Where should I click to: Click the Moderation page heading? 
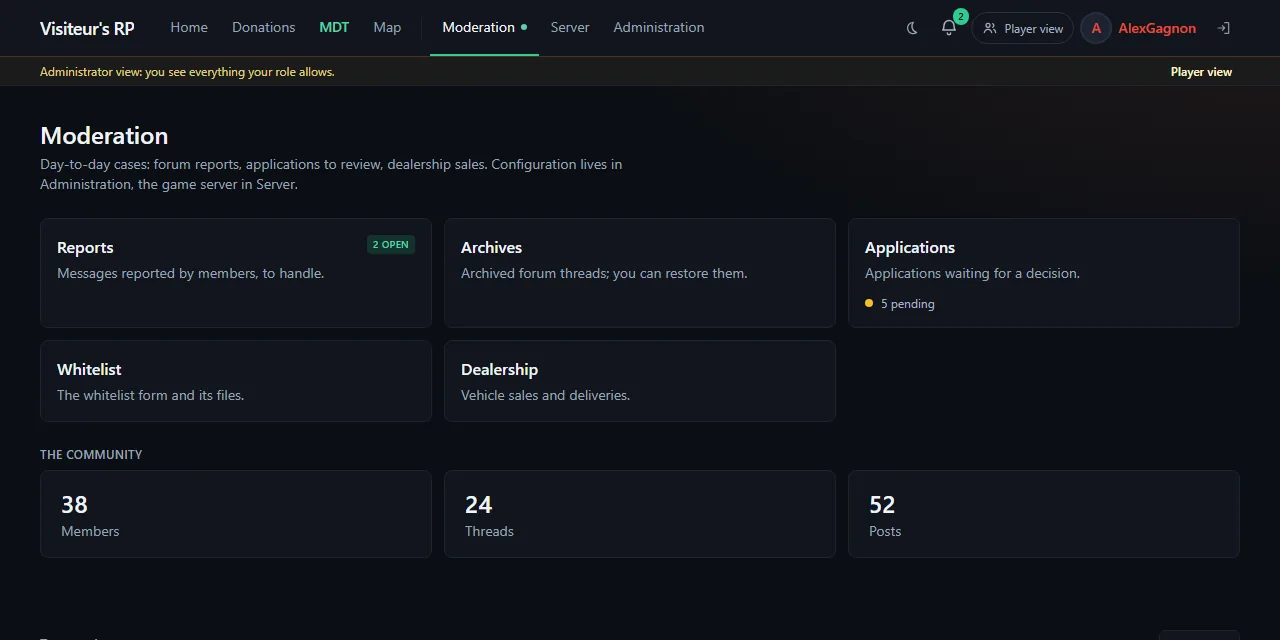(104, 136)
